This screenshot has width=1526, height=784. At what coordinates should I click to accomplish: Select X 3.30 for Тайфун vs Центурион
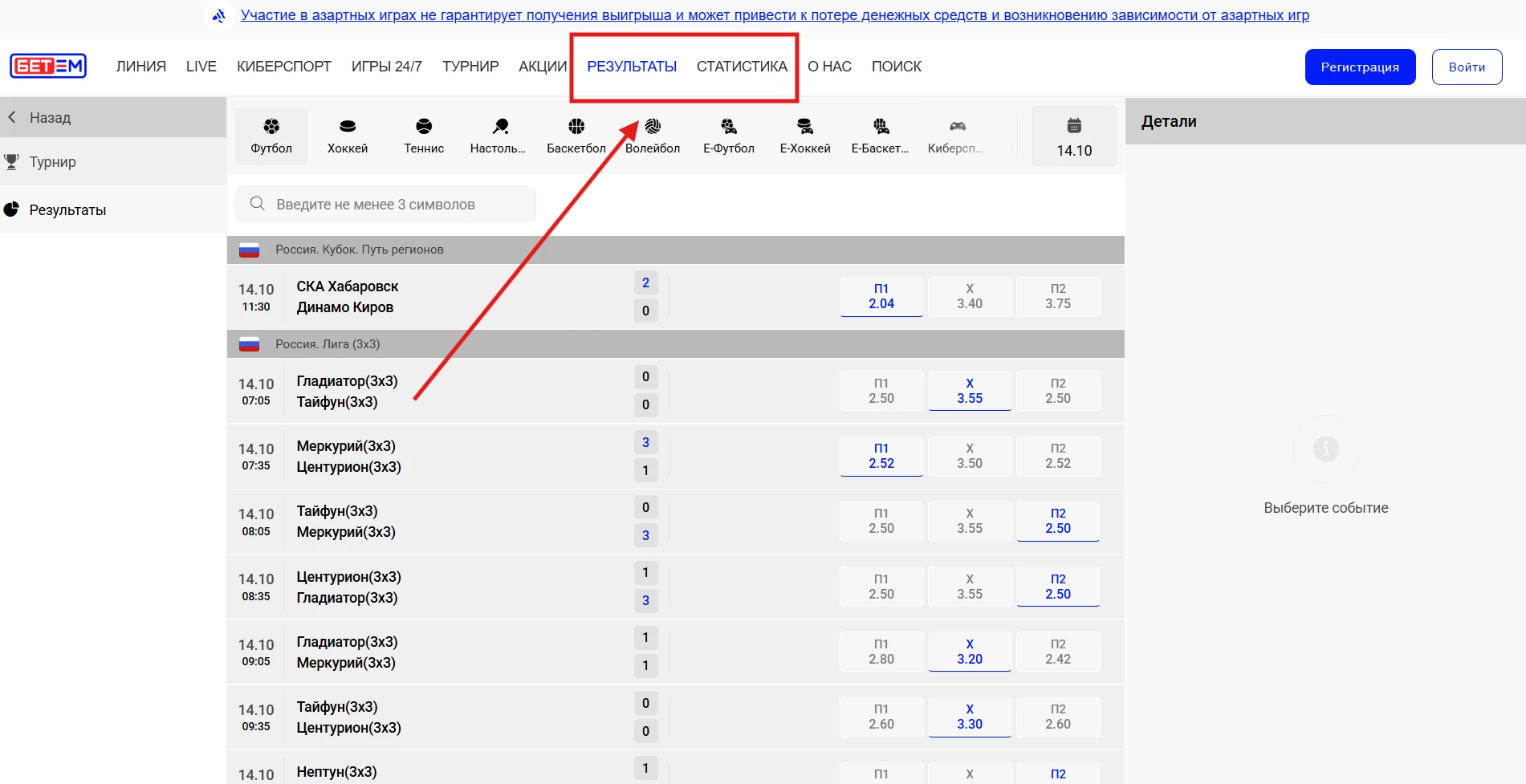click(970, 717)
